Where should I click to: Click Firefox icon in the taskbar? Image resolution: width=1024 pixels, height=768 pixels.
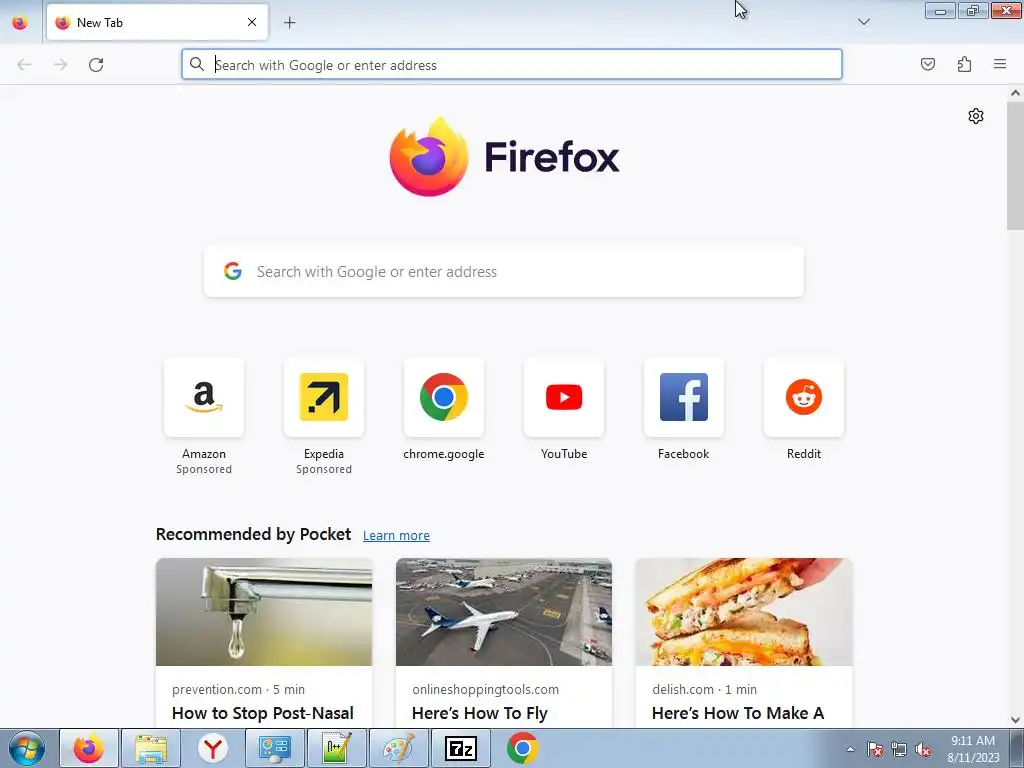[89, 748]
